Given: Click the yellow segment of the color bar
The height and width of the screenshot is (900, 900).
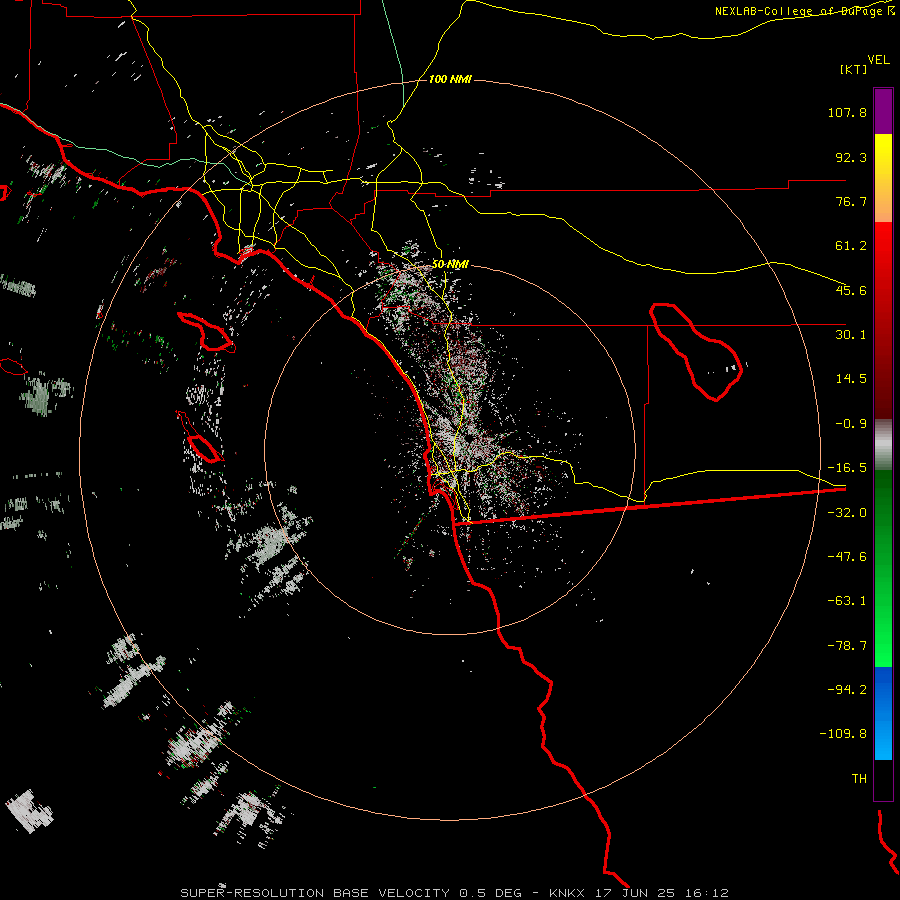Looking at the screenshot, I should tap(883, 178).
